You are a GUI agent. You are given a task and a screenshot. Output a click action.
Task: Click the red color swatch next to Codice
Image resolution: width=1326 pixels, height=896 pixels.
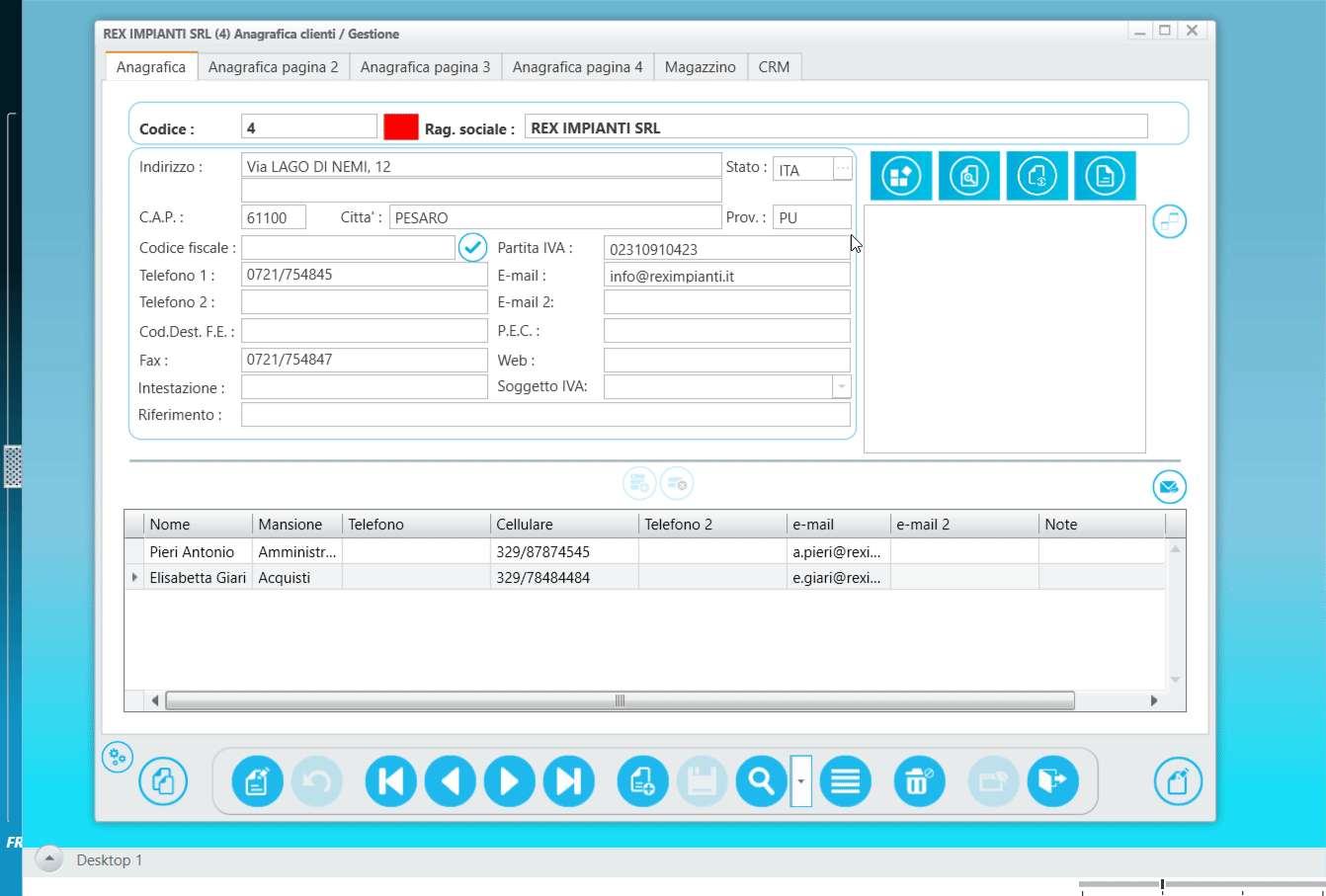(401, 127)
